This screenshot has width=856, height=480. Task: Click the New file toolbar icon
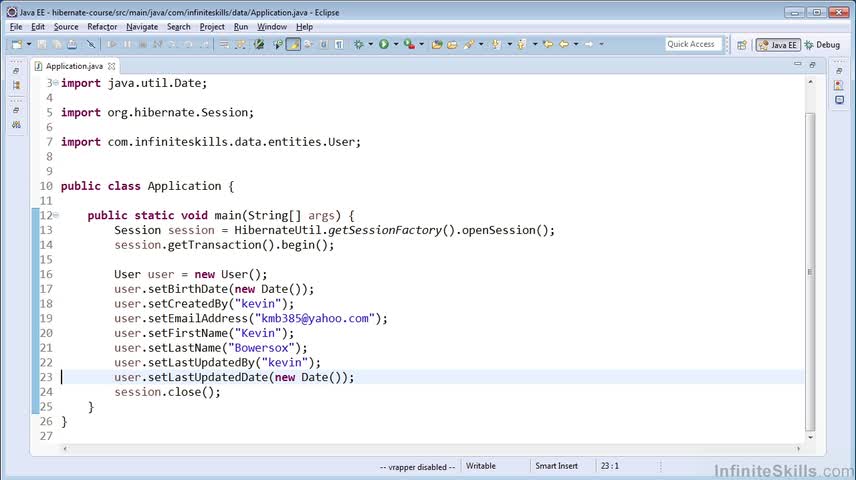tap(17, 44)
